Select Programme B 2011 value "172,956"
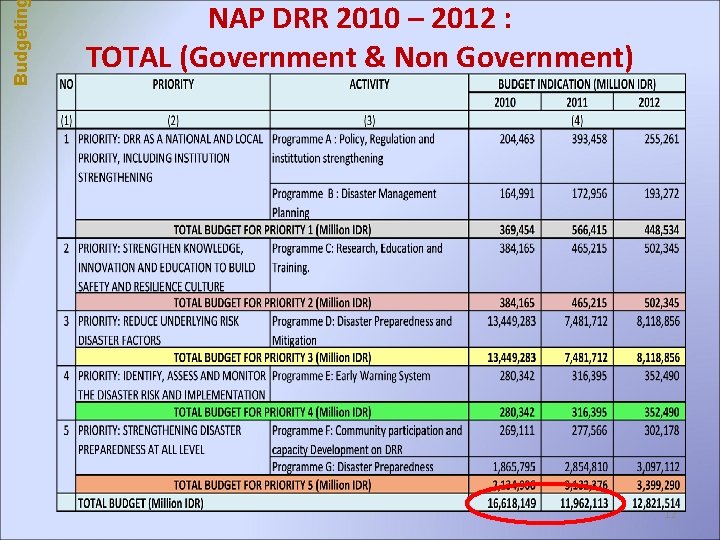720x540 pixels. click(589, 193)
